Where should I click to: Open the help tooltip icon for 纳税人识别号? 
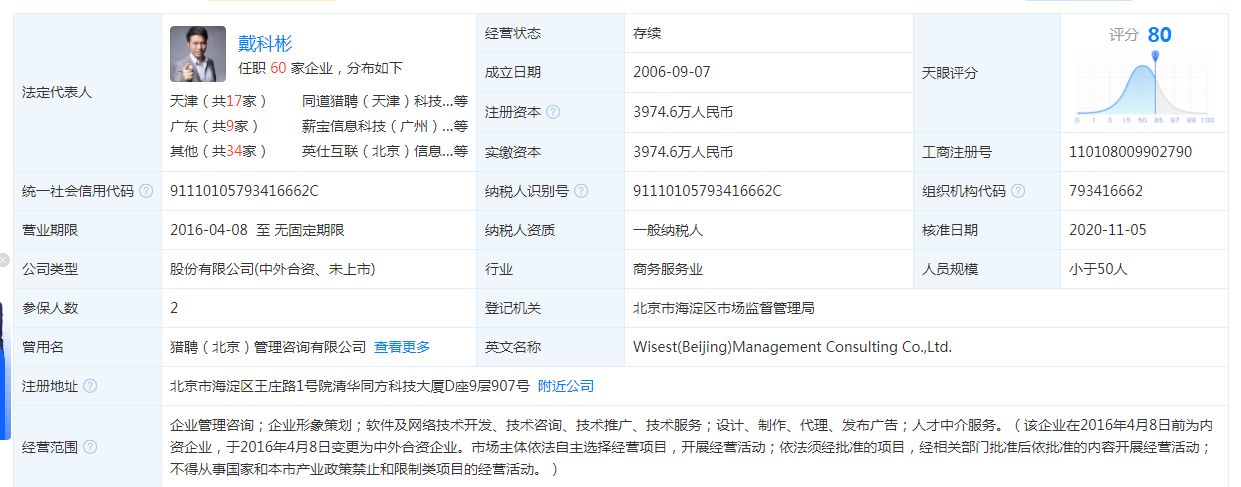[x=581, y=191]
